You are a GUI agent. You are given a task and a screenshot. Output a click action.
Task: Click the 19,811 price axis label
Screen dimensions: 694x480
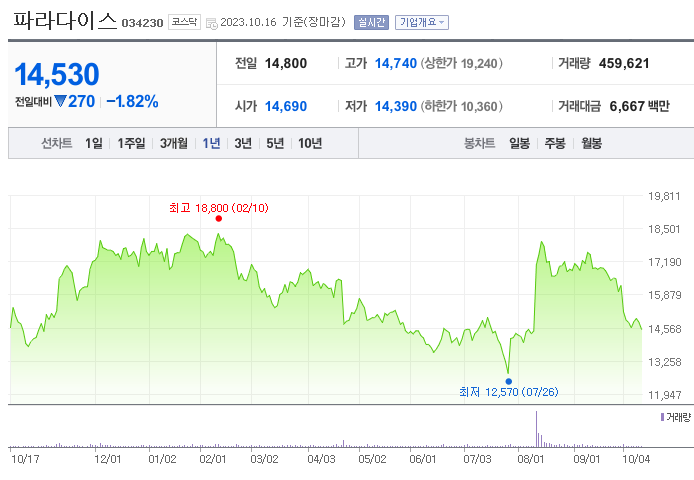(x=664, y=196)
